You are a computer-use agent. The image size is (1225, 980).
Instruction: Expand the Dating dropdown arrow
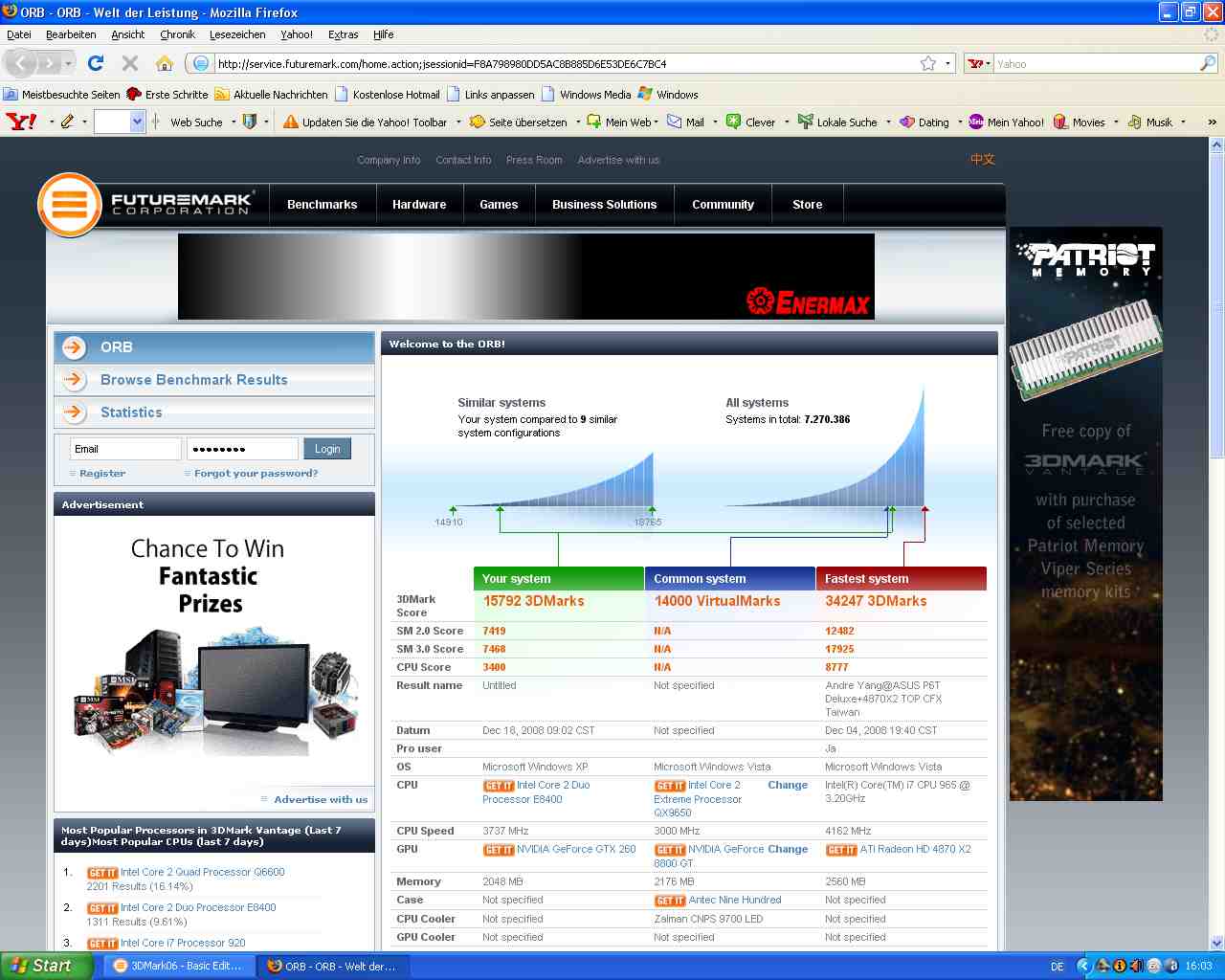pyautogui.click(x=960, y=122)
